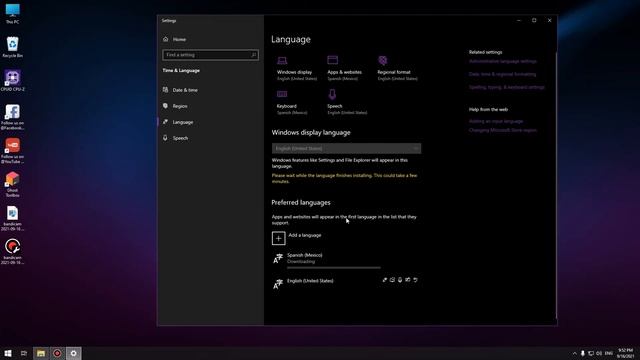Screen dimensions: 640x360
Task: Open Windows display language dropdown
Action: click(346, 148)
